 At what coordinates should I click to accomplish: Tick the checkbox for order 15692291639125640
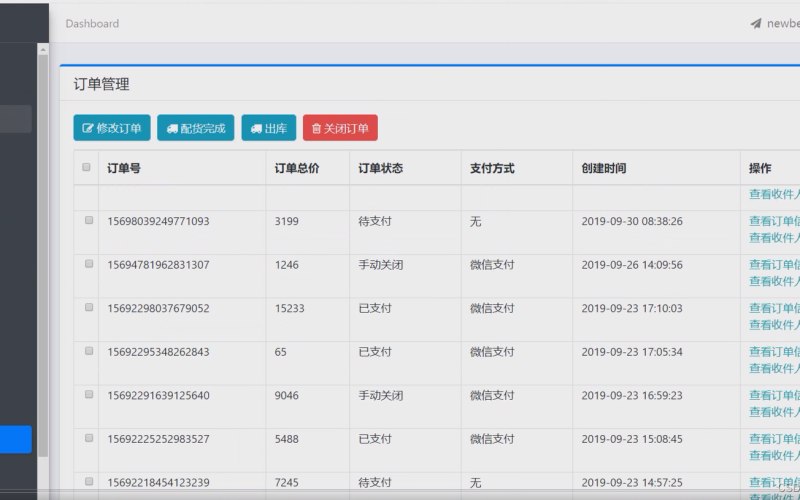pyautogui.click(x=89, y=394)
